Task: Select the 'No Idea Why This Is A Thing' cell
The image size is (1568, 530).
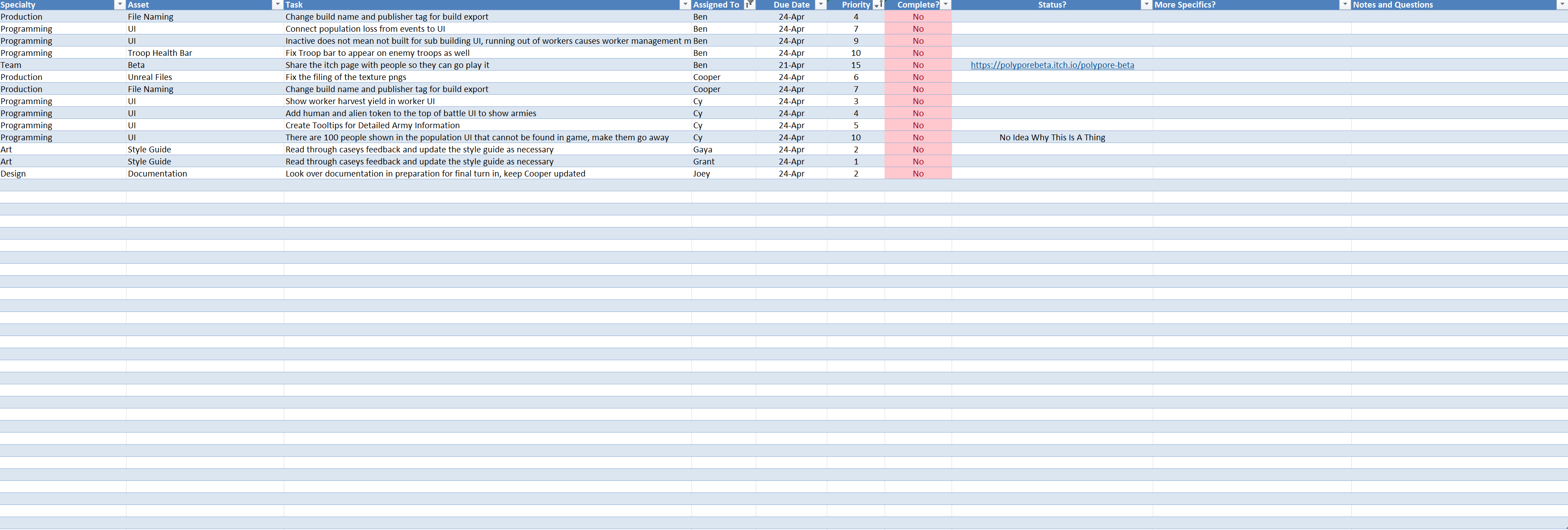Action: (x=1052, y=138)
